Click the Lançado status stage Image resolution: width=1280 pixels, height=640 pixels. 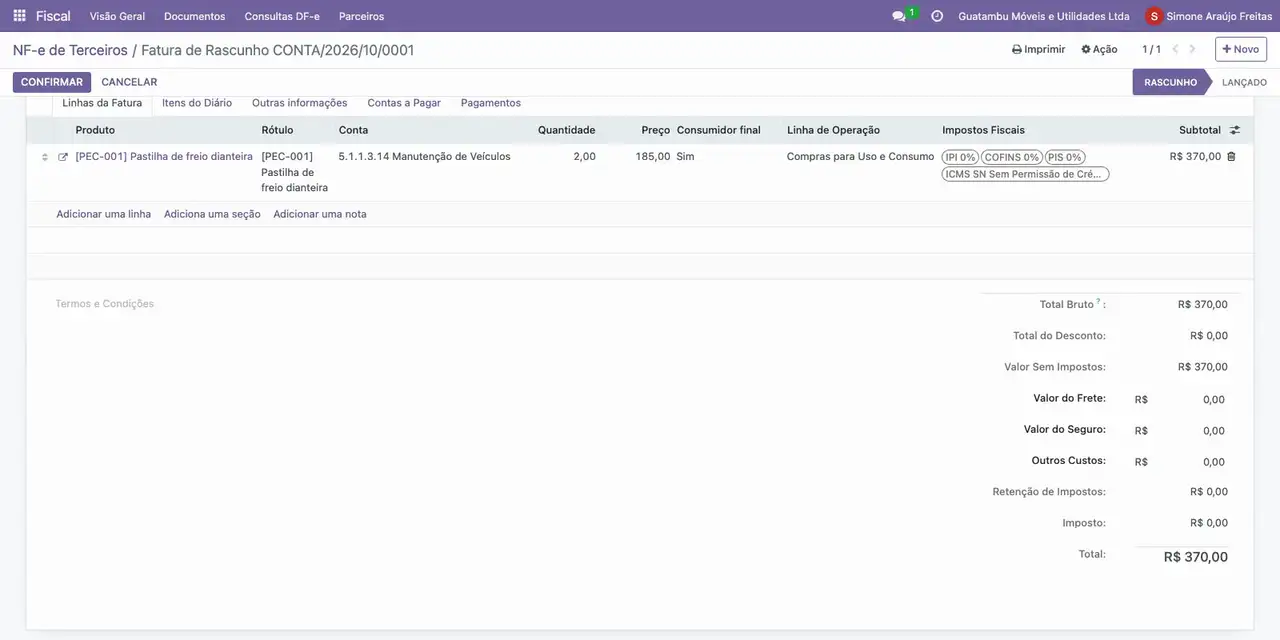click(1244, 82)
